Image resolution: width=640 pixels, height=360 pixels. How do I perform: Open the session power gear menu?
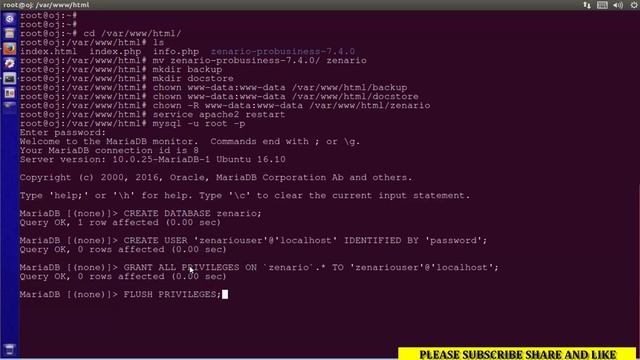(x=634, y=5)
